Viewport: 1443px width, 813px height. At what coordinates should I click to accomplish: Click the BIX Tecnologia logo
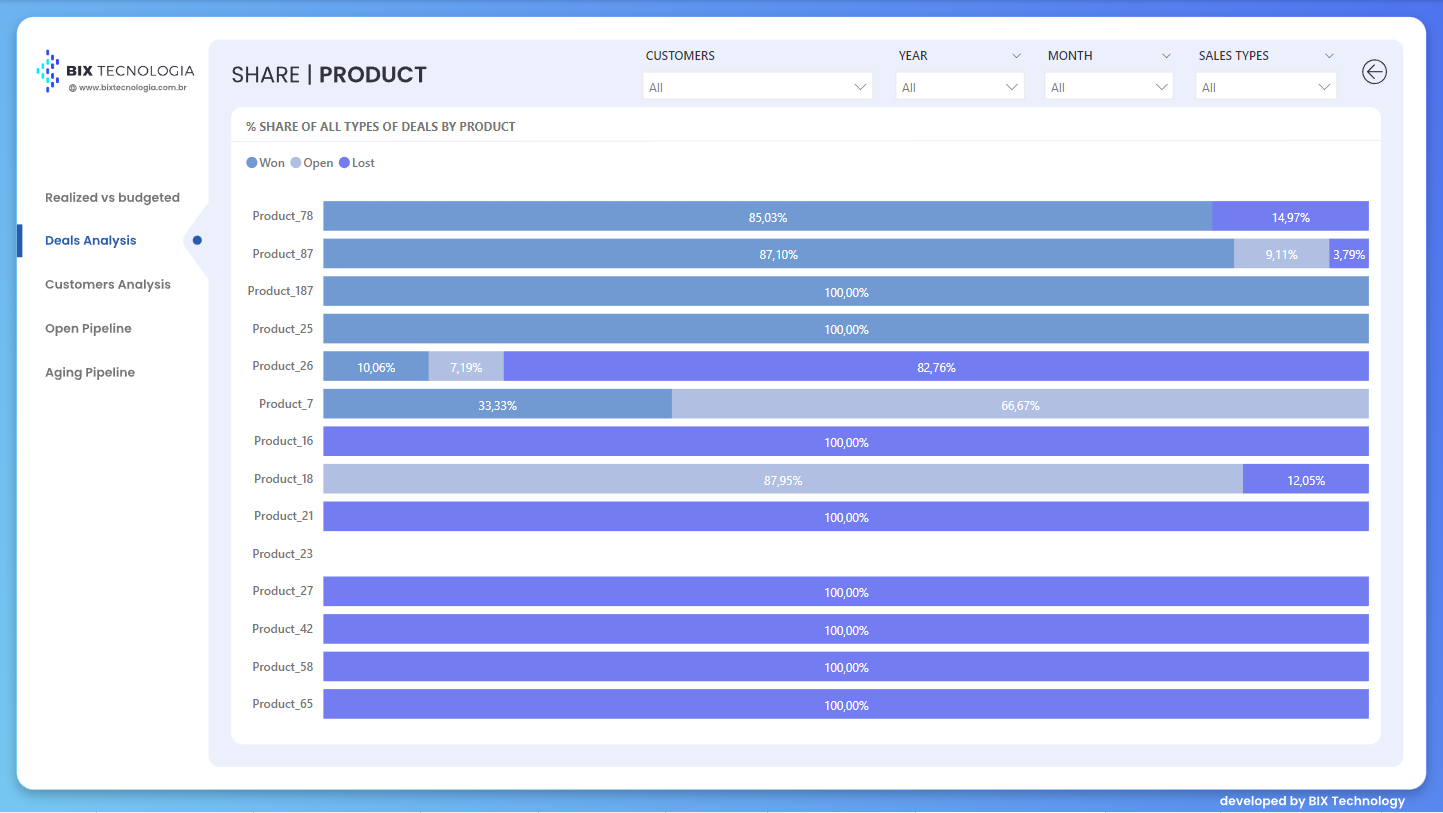(115, 71)
